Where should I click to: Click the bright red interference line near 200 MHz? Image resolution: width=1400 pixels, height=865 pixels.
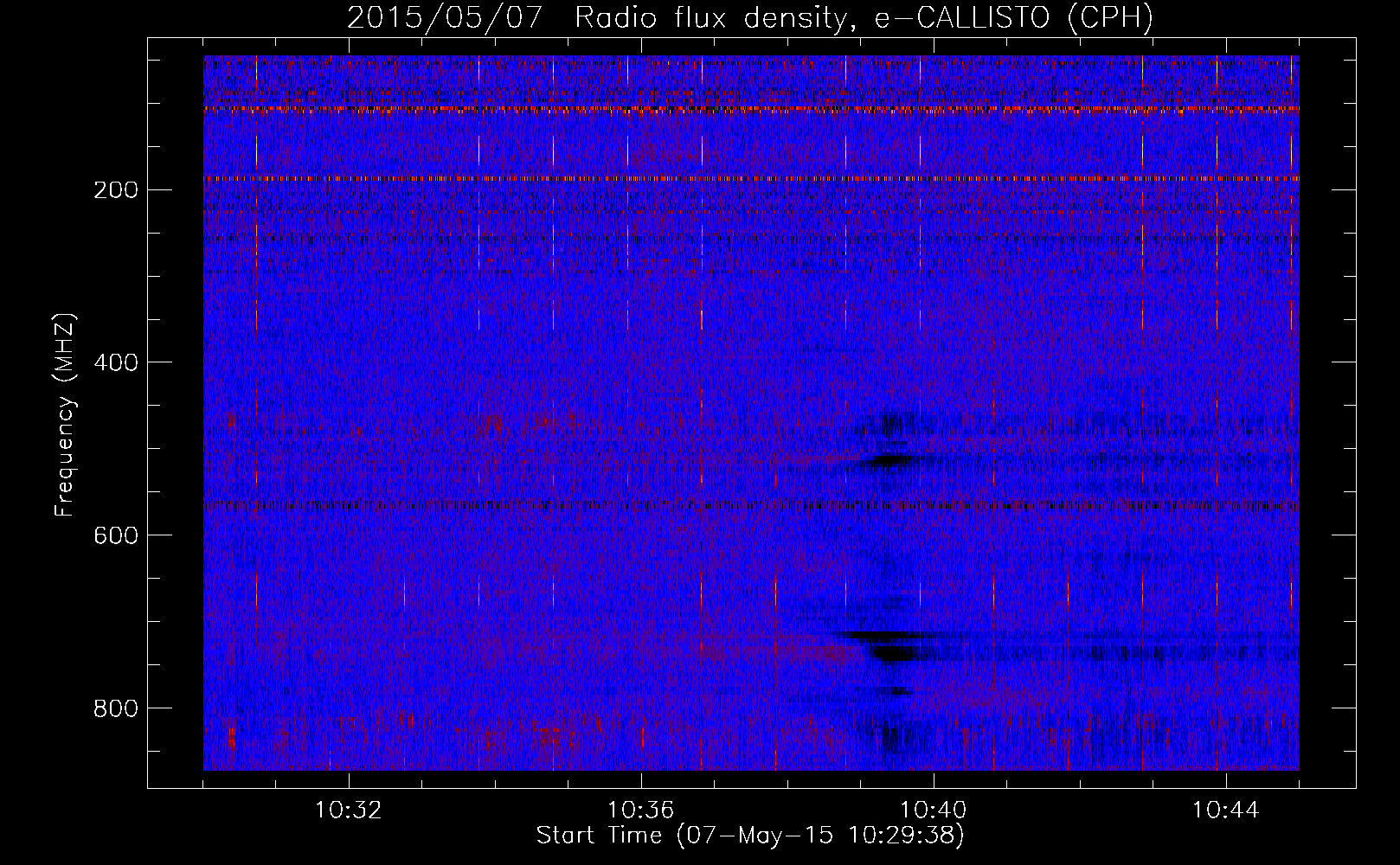click(x=751, y=179)
